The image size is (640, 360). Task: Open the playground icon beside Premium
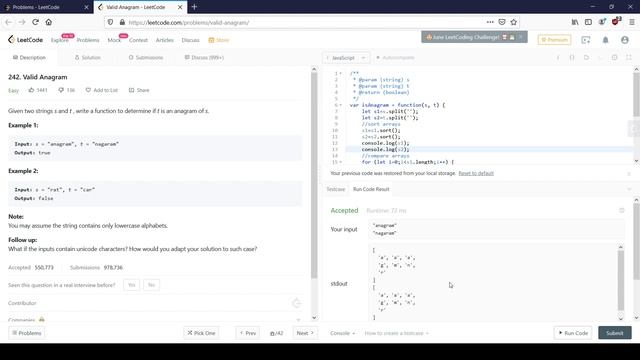click(586, 40)
